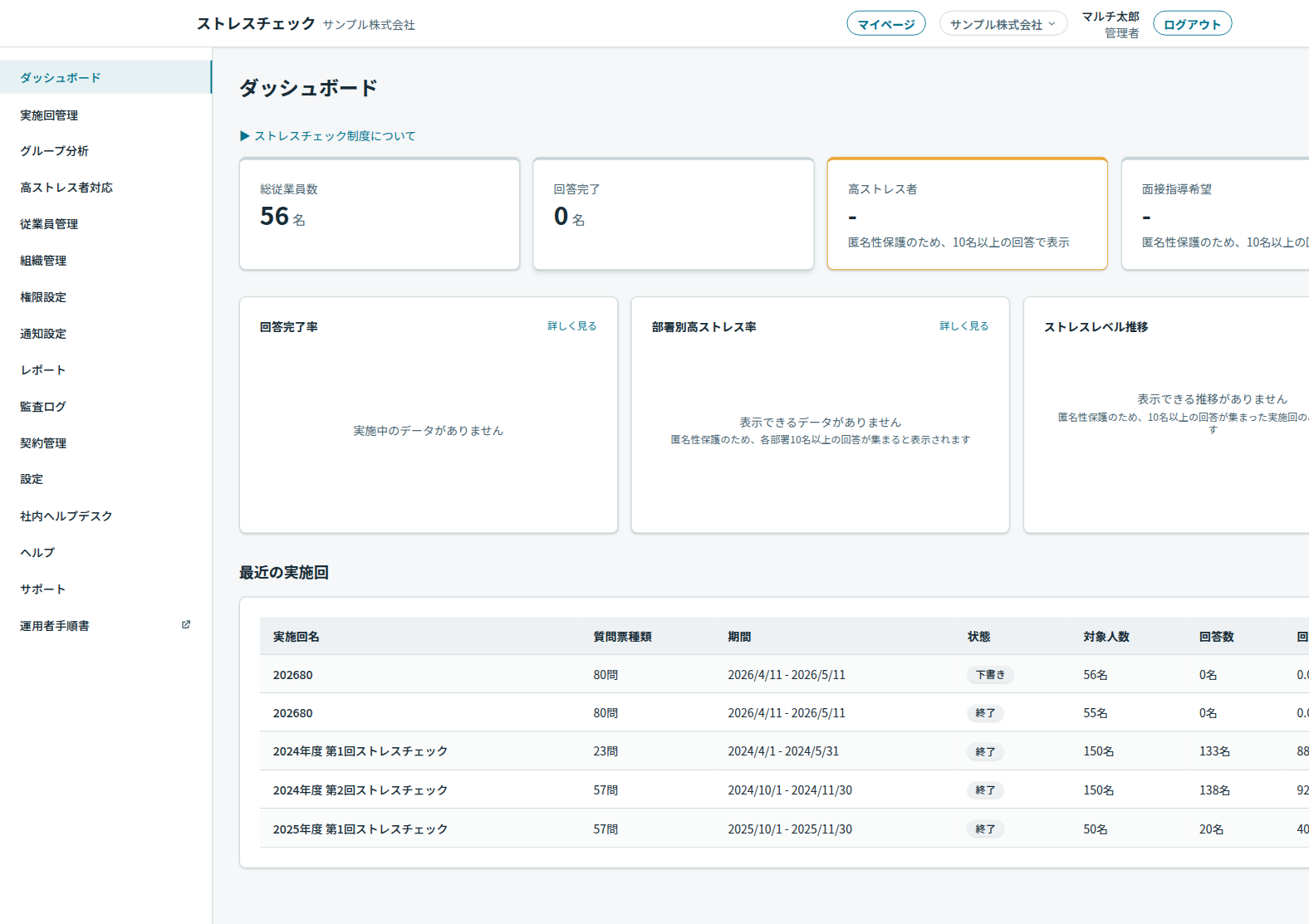This screenshot has height=924, width=1309.
Task: Click the 回答完了 summary card
Action: 674,214
